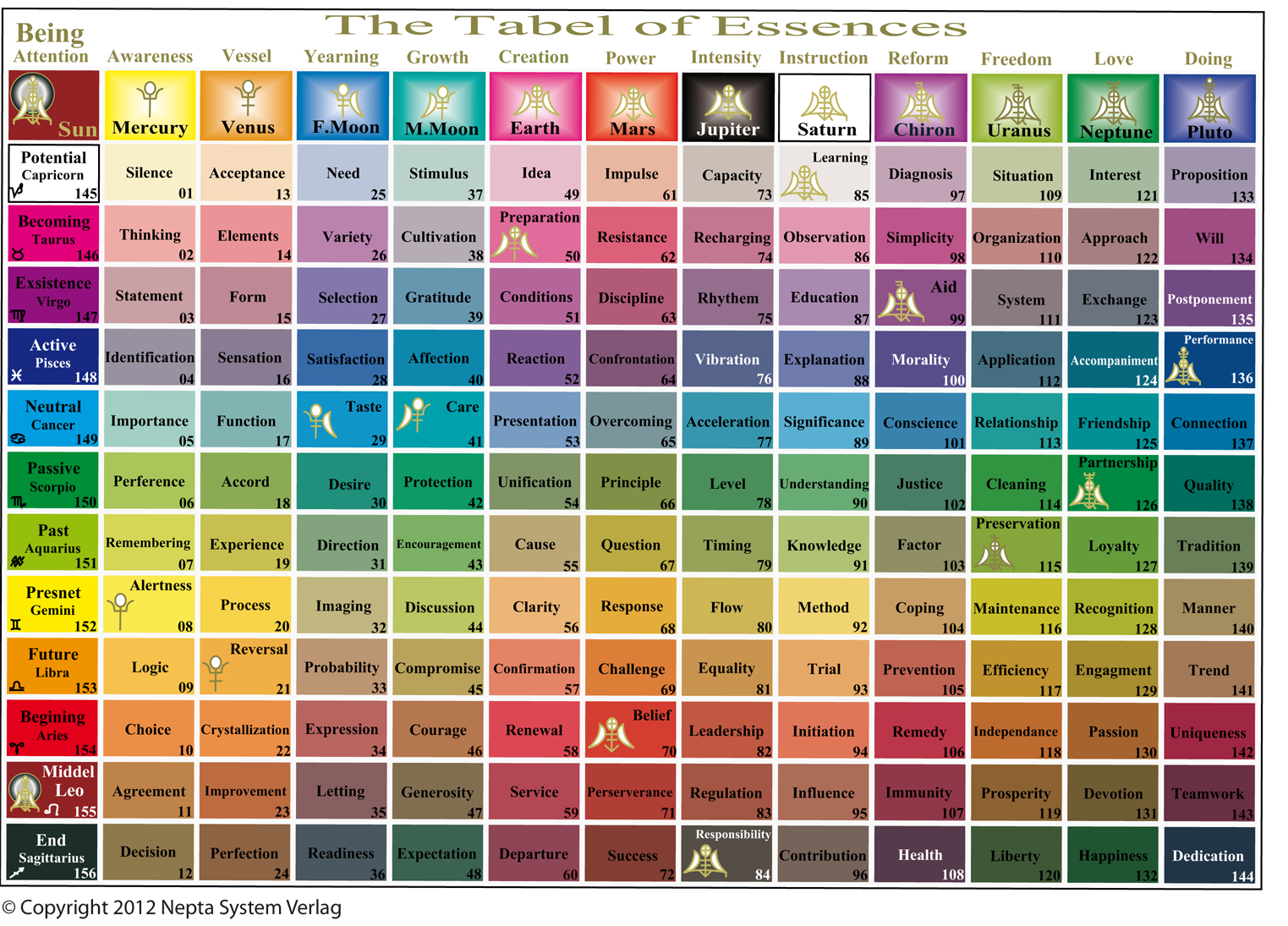
Task: Click the Silence 01 cell
Action: pyautogui.click(x=150, y=173)
